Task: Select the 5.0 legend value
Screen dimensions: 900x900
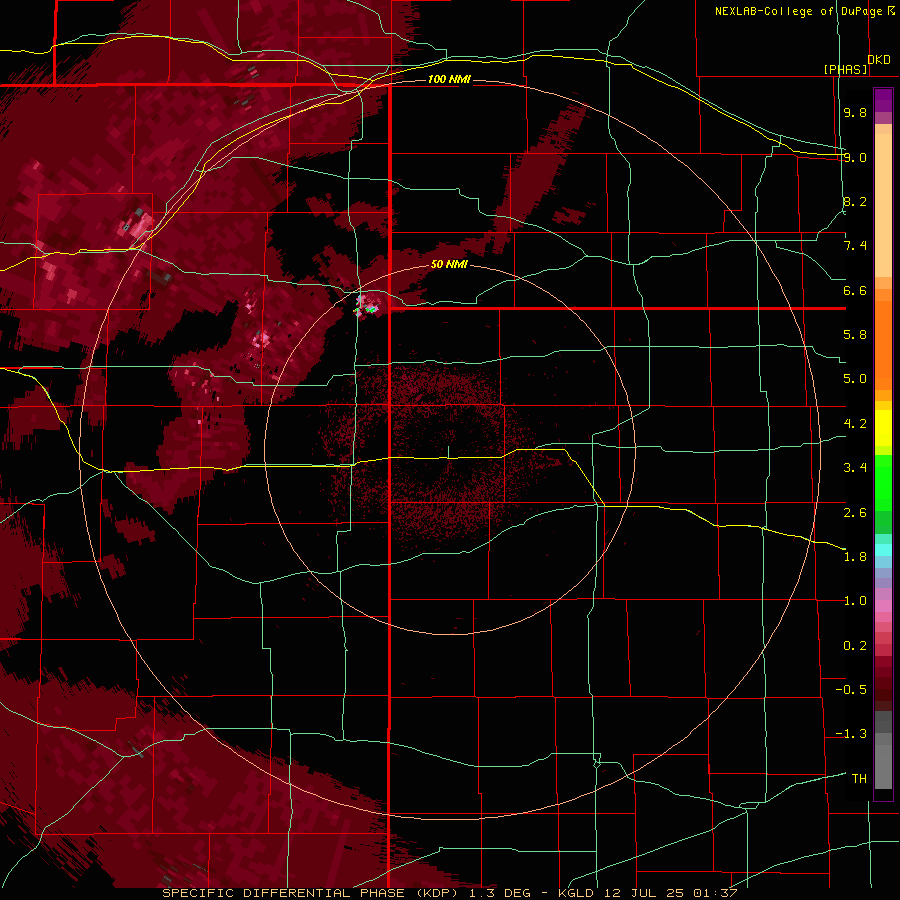Action: click(x=855, y=379)
